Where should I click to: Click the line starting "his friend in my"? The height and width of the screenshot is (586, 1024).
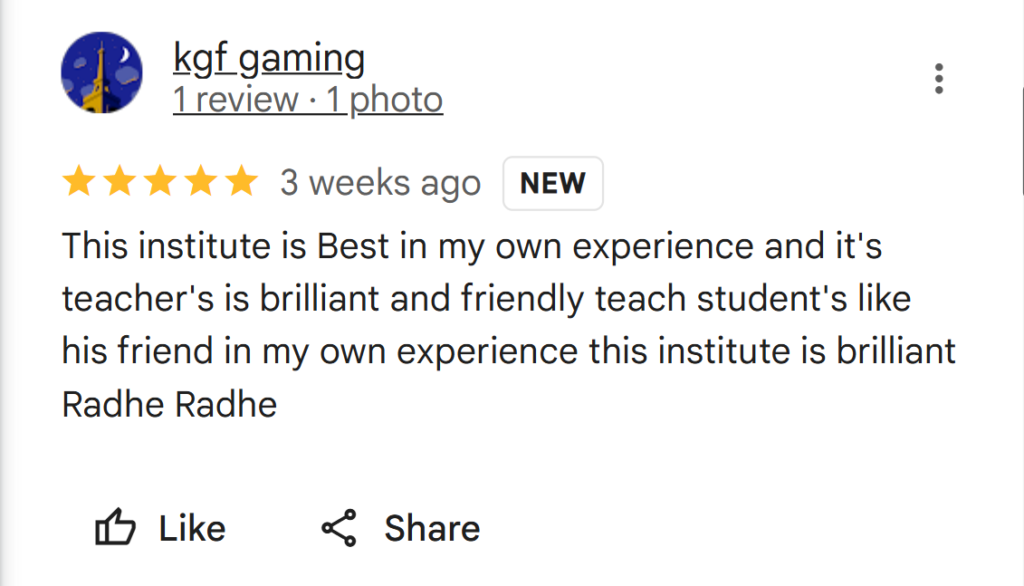[x=508, y=351]
